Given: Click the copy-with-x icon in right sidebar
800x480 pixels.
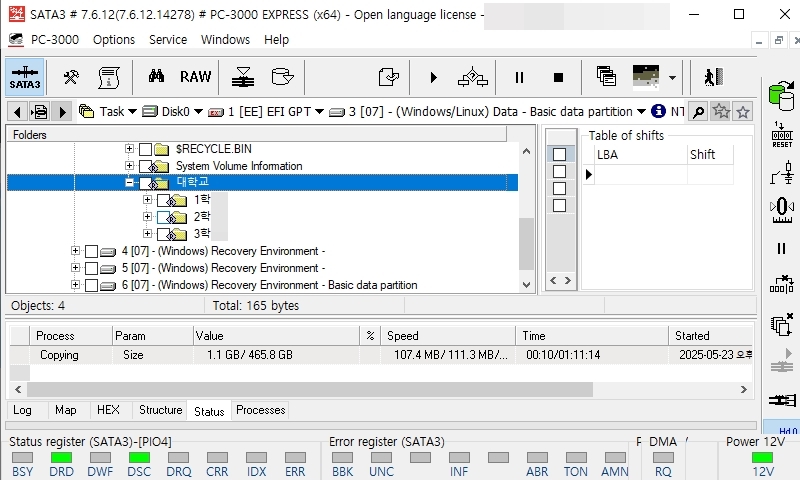Looking at the screenshot, I should pyautogui.click(x=782, y=325).
